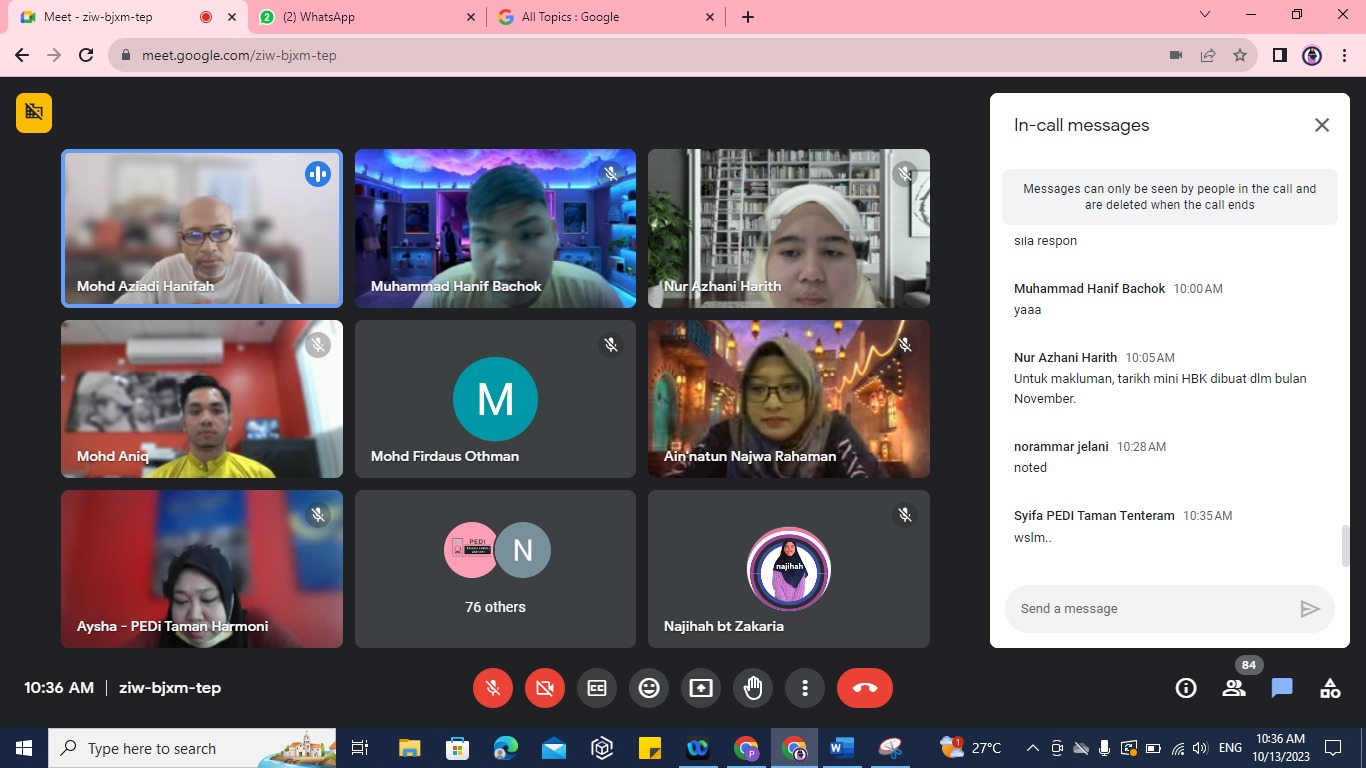Show the people list with 84 participants
The image size is (1366, 768).
[1234, 688]
